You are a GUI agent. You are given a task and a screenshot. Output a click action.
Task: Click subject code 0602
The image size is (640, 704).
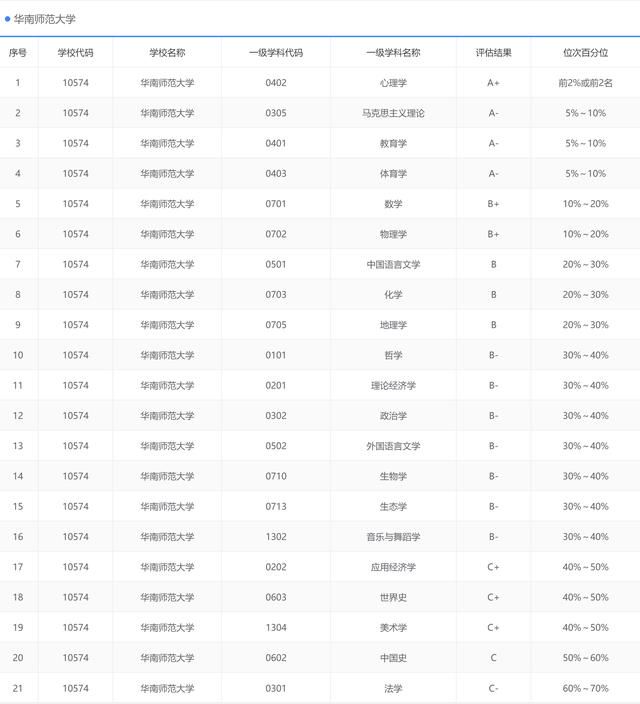point(276,658)
